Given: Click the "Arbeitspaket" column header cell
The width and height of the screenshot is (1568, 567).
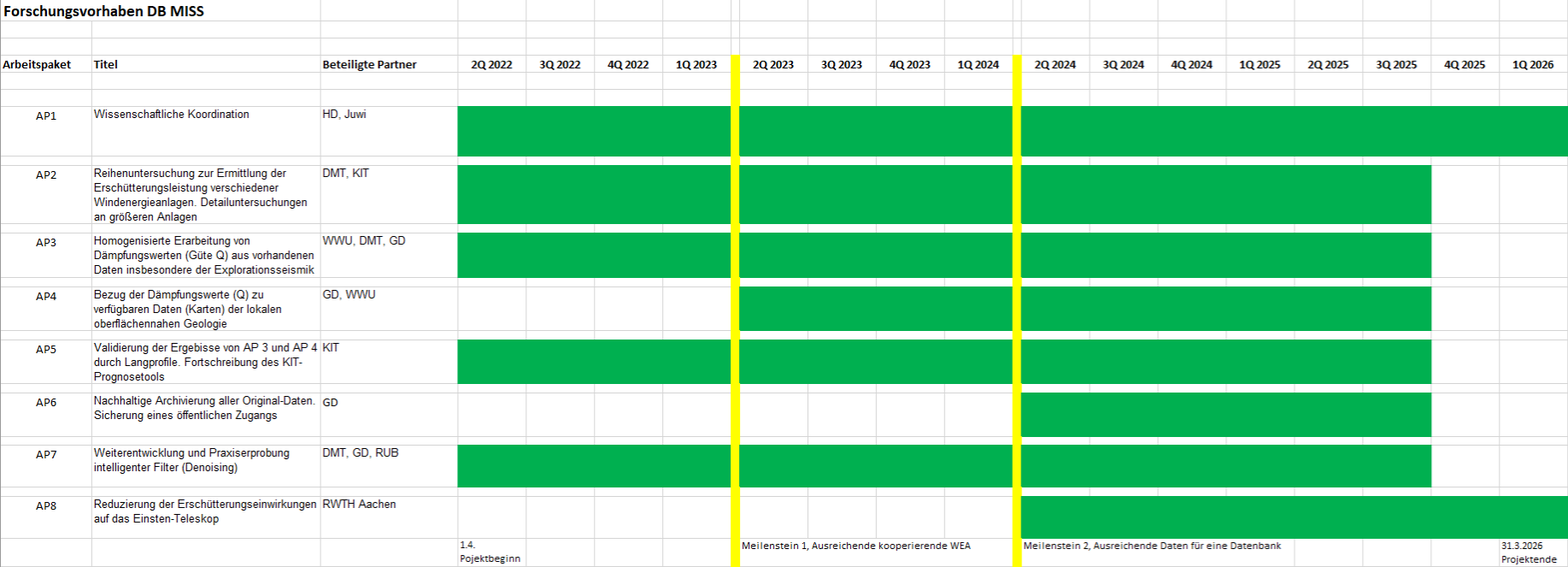Looking at the screenshot, I should [x=37, y=64].
